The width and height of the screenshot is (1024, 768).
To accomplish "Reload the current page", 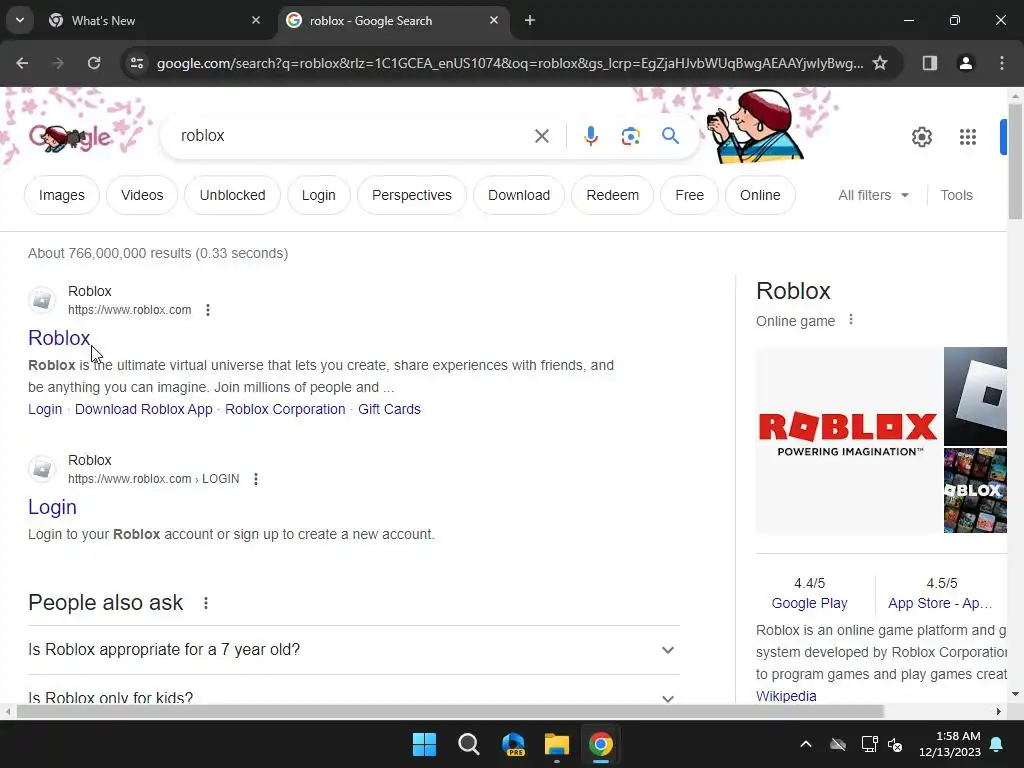I will pyautogui.click(x=94, y=63).
